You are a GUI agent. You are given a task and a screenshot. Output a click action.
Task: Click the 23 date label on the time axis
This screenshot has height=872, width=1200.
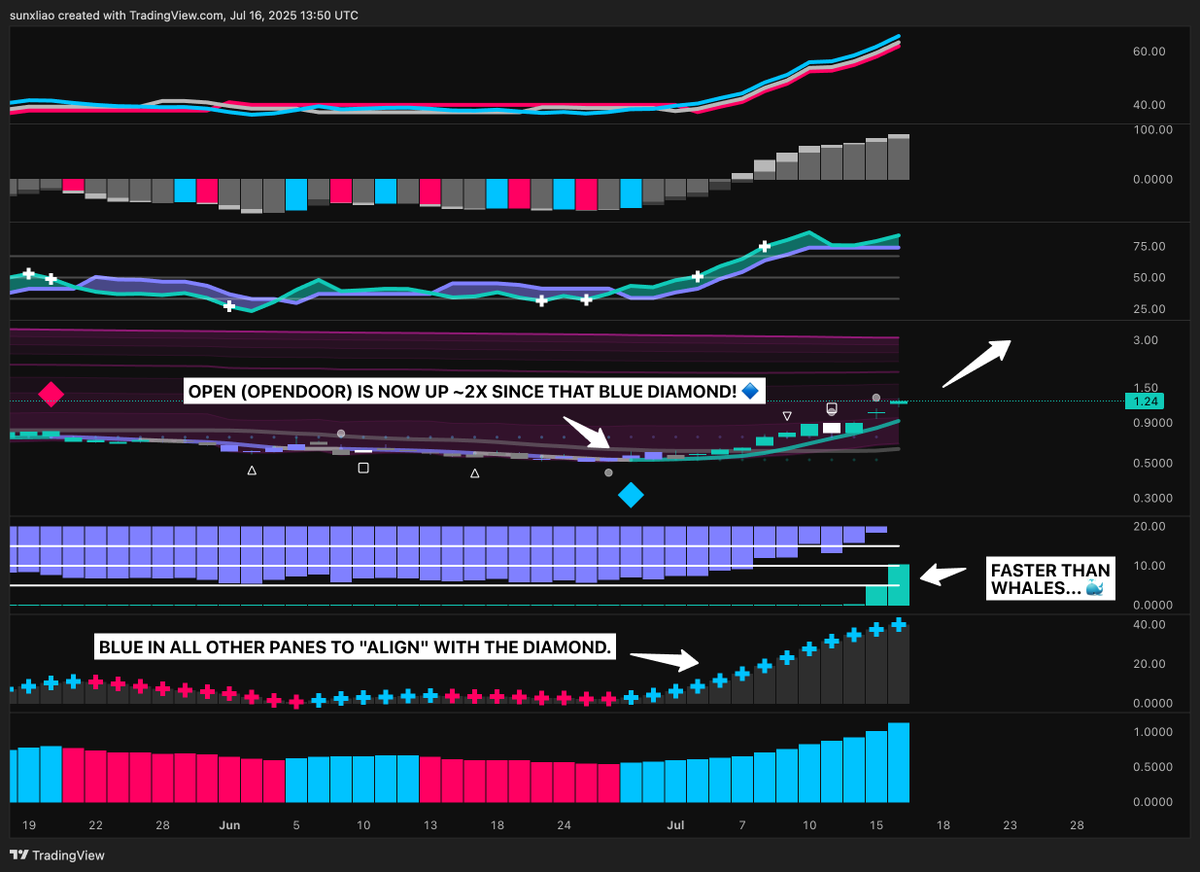coord(1010,826)
